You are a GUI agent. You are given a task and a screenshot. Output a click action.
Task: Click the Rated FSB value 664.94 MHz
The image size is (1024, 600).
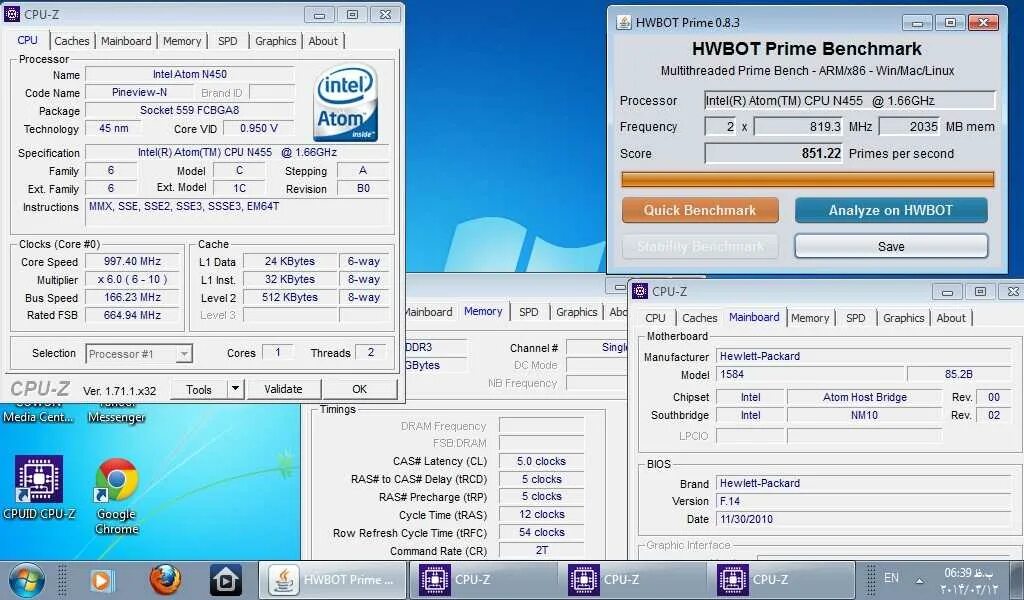[x=133, y=315]
